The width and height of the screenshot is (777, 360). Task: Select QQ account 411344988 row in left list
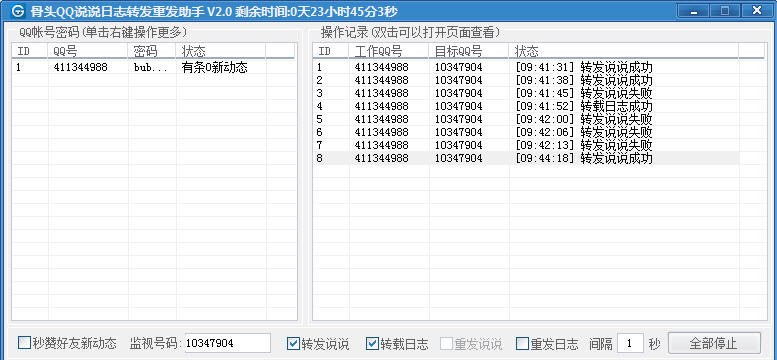pos(154,67)
